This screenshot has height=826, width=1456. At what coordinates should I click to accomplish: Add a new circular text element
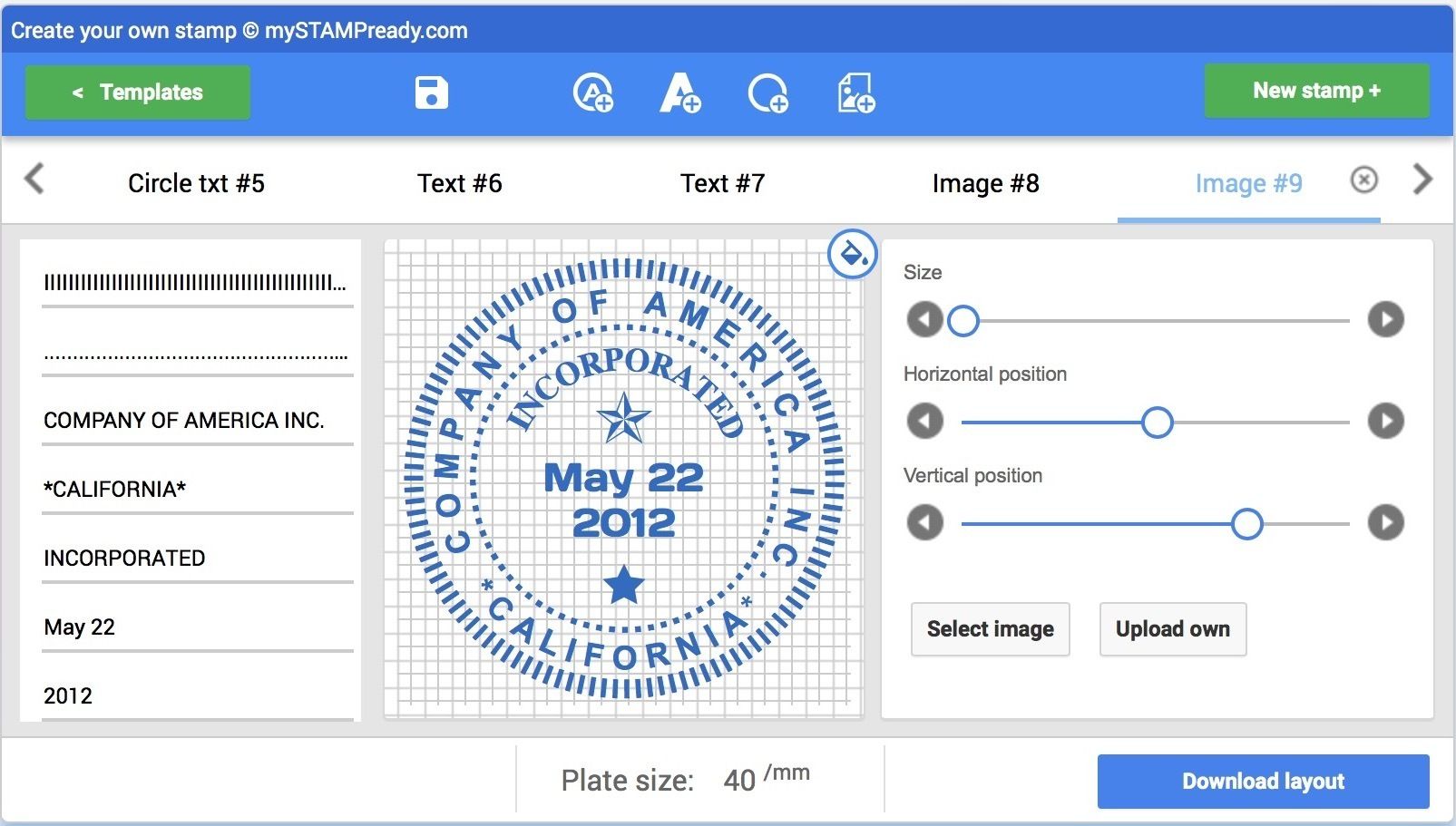[593, 92]
